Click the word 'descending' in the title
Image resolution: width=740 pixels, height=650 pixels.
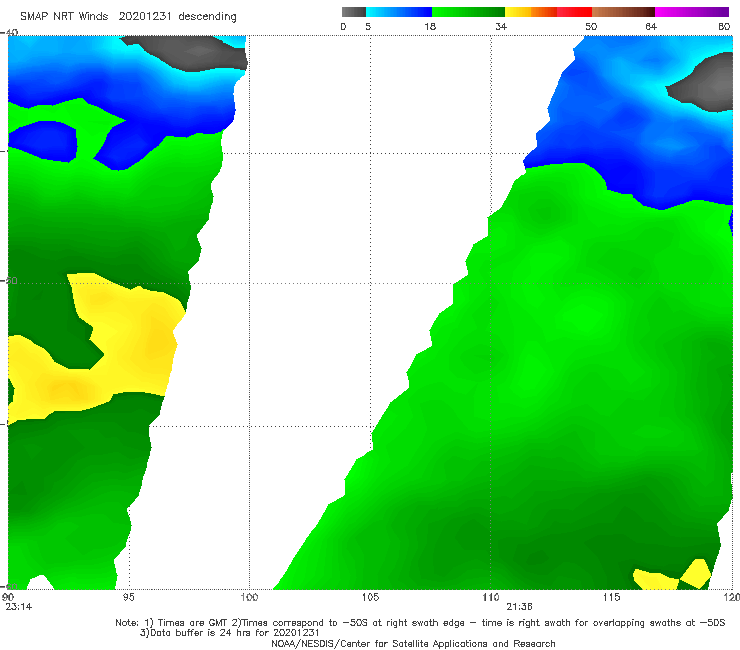pos(208,17)
